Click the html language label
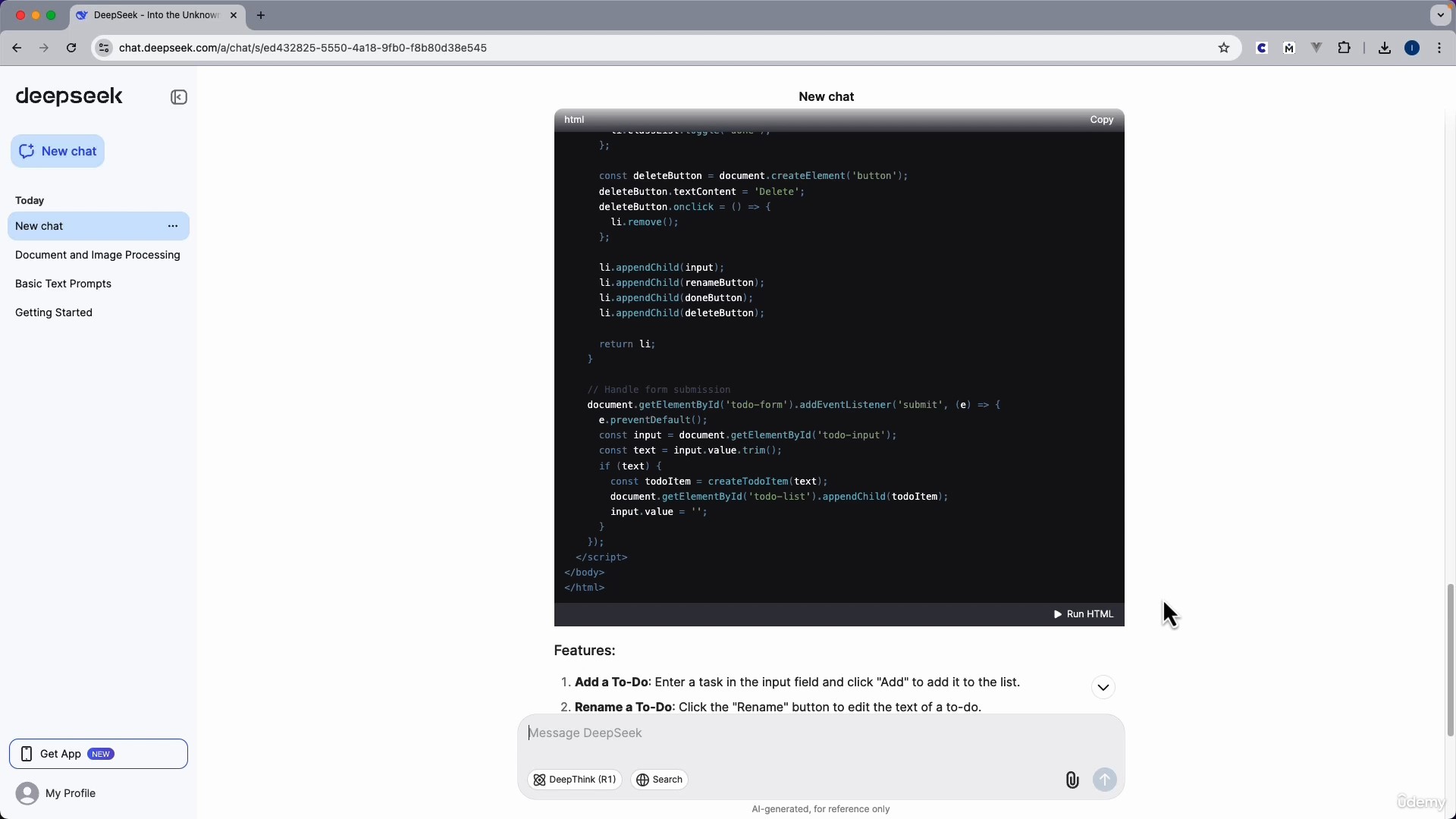This screenshot has width=1456, height=819. click(574, 120)
